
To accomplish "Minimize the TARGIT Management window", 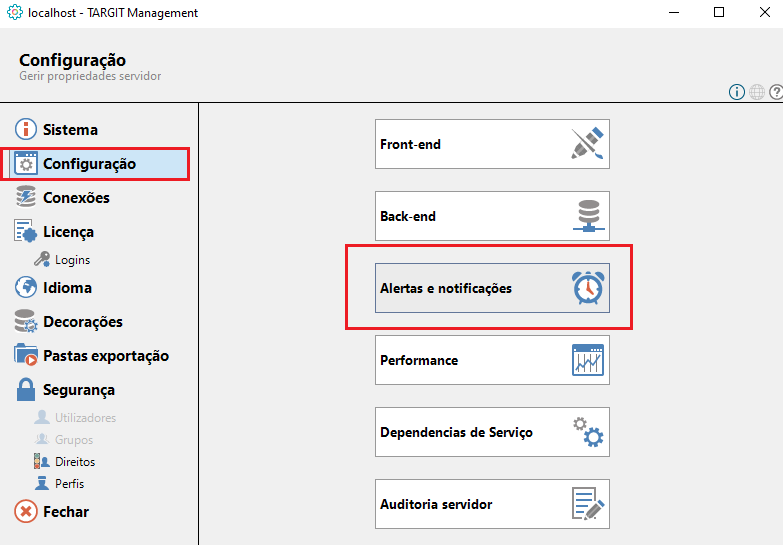I will 674,12.
